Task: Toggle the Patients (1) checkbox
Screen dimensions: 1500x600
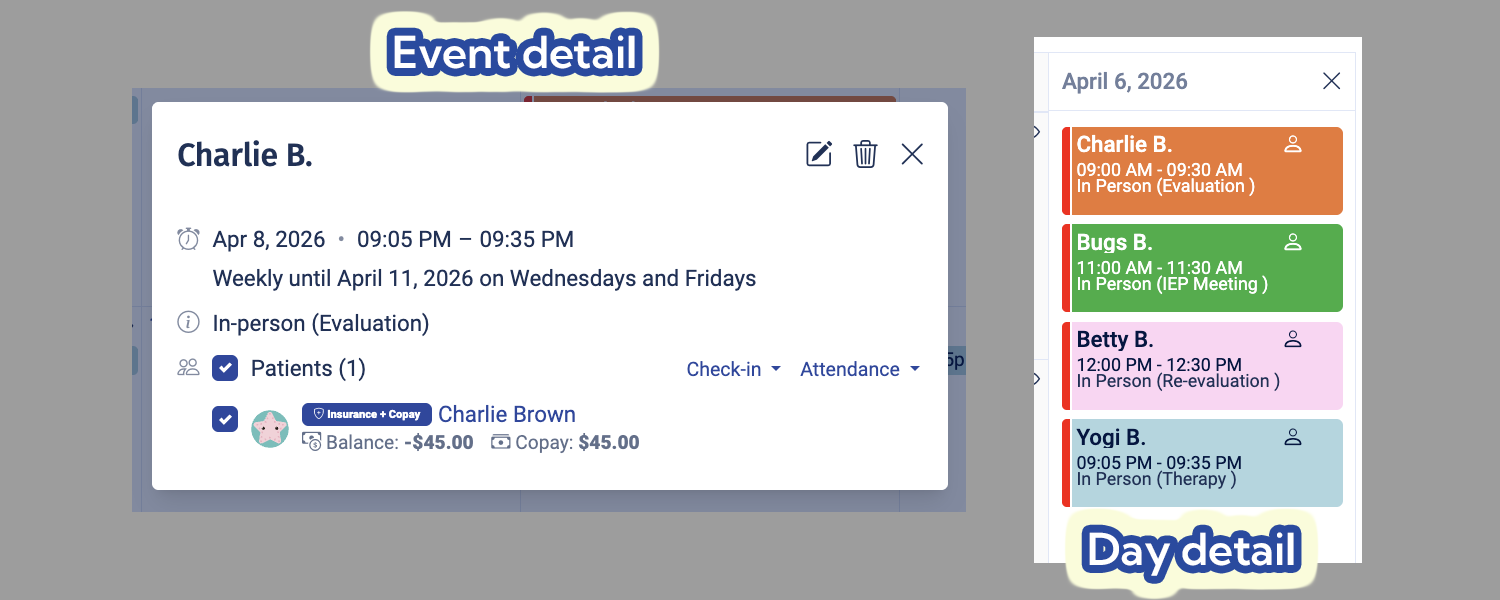Action: coord(226,368)
